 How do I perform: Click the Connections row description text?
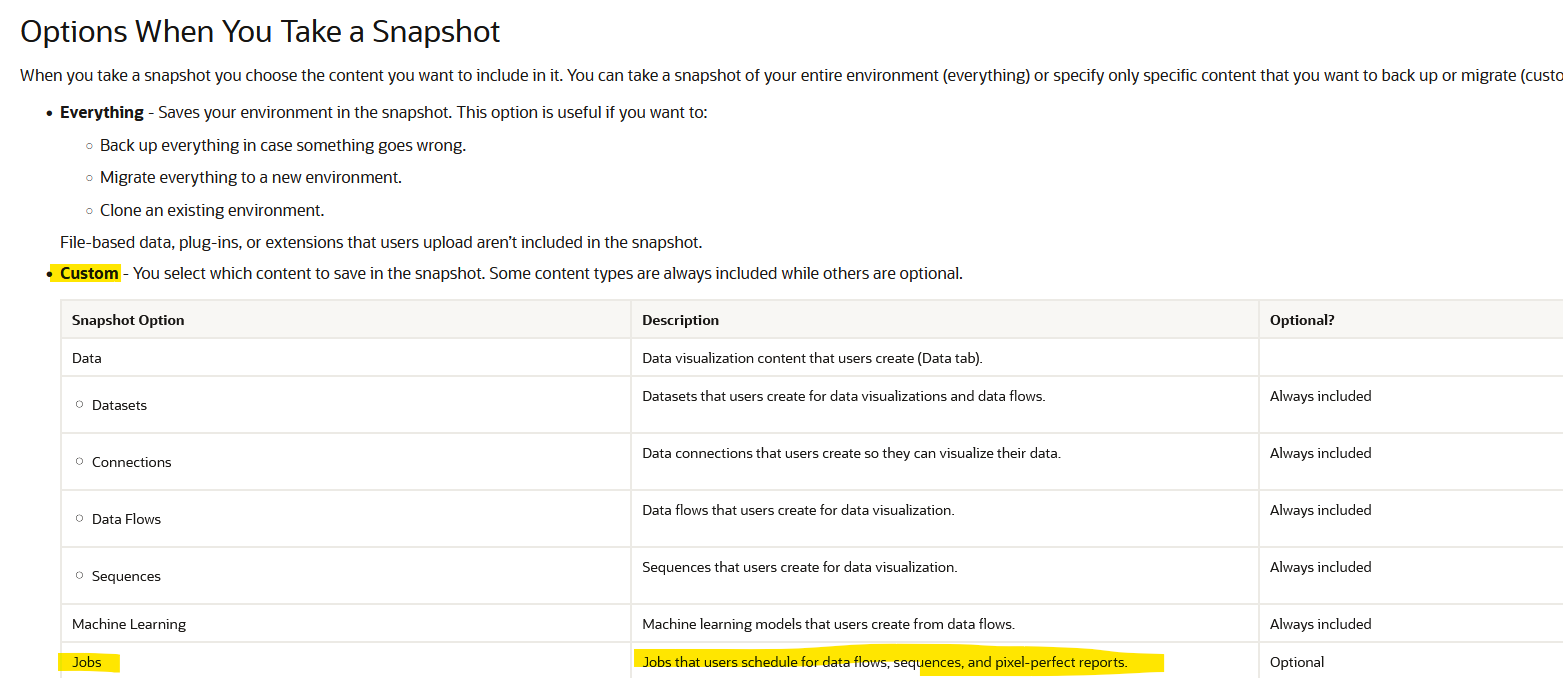(x=851, y=453)
